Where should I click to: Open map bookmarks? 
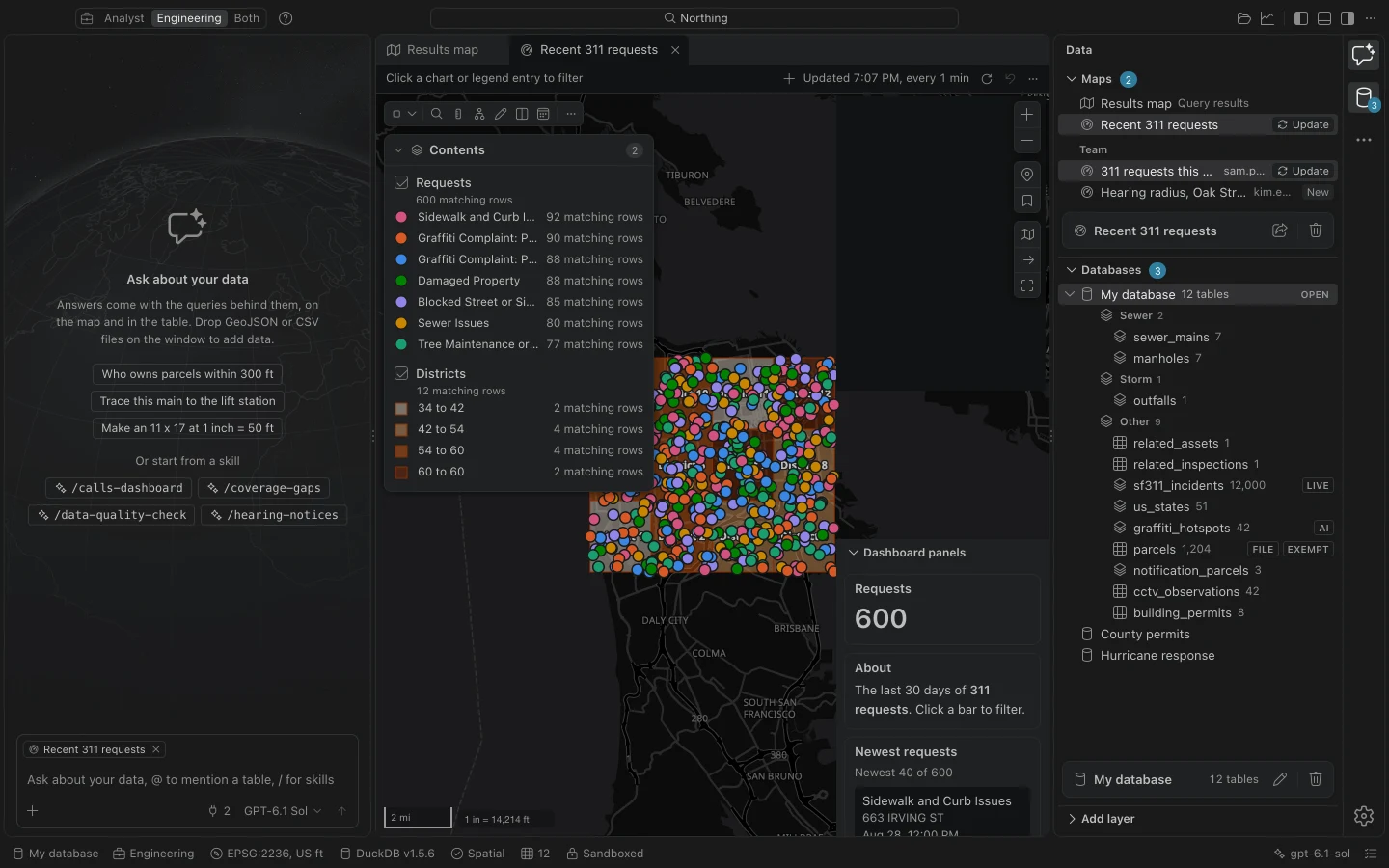[x=1027, y=202]
